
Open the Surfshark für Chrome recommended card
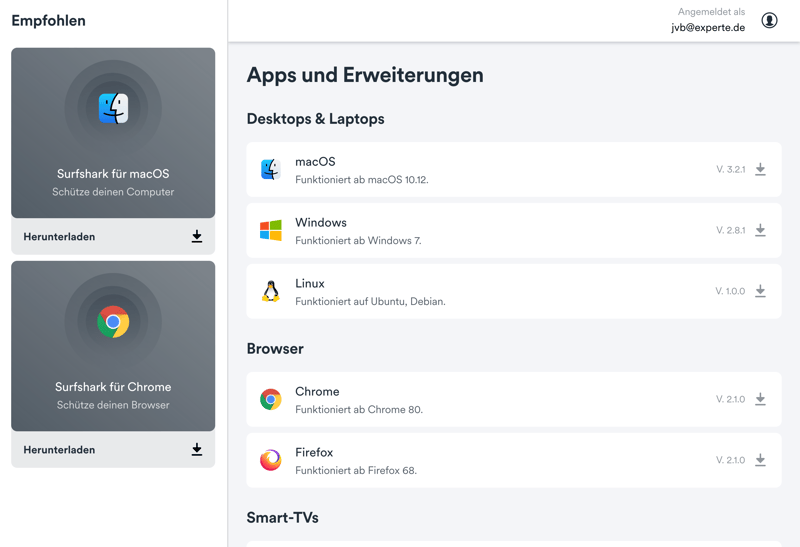[x=113, y=345]
